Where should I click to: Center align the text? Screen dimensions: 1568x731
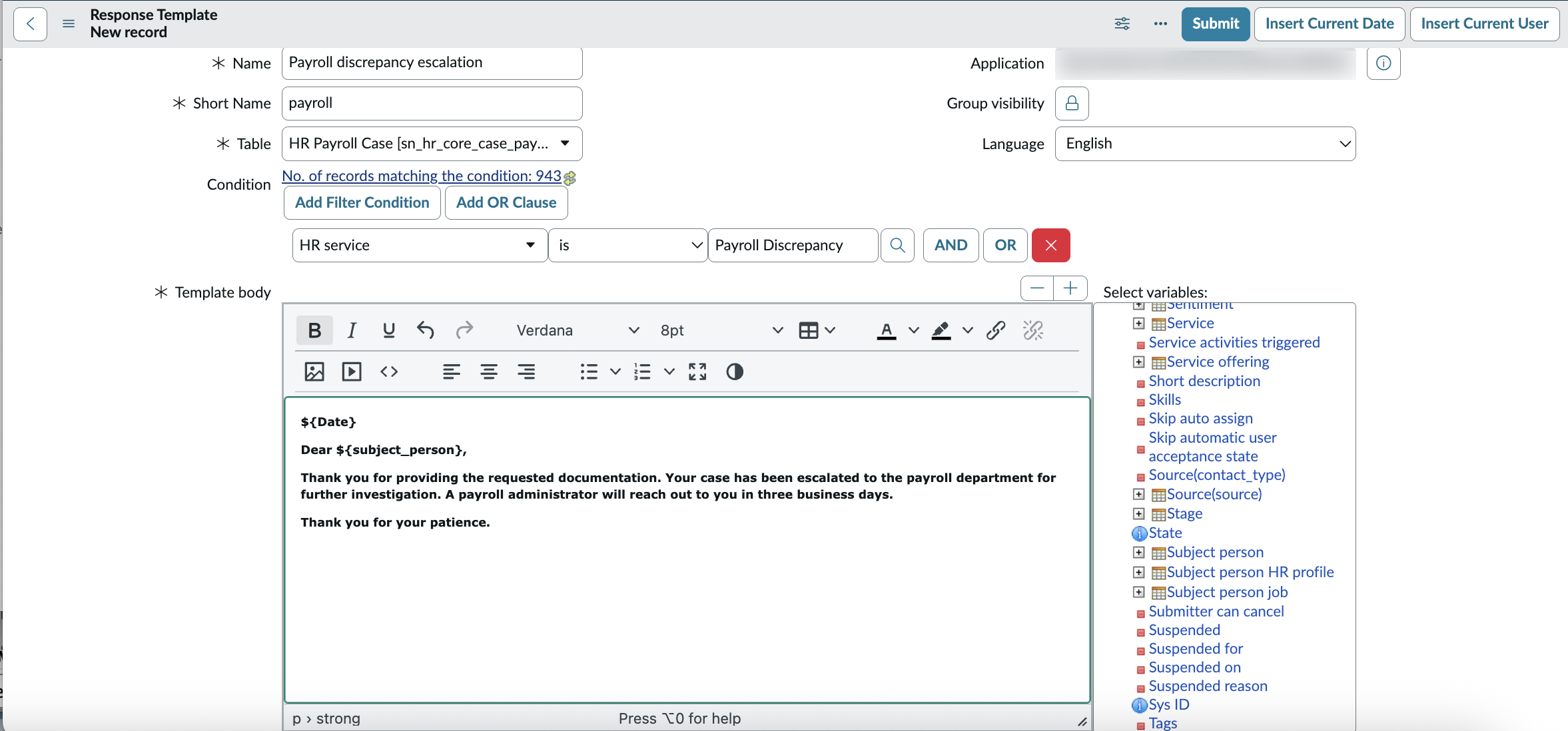[489, 371]
